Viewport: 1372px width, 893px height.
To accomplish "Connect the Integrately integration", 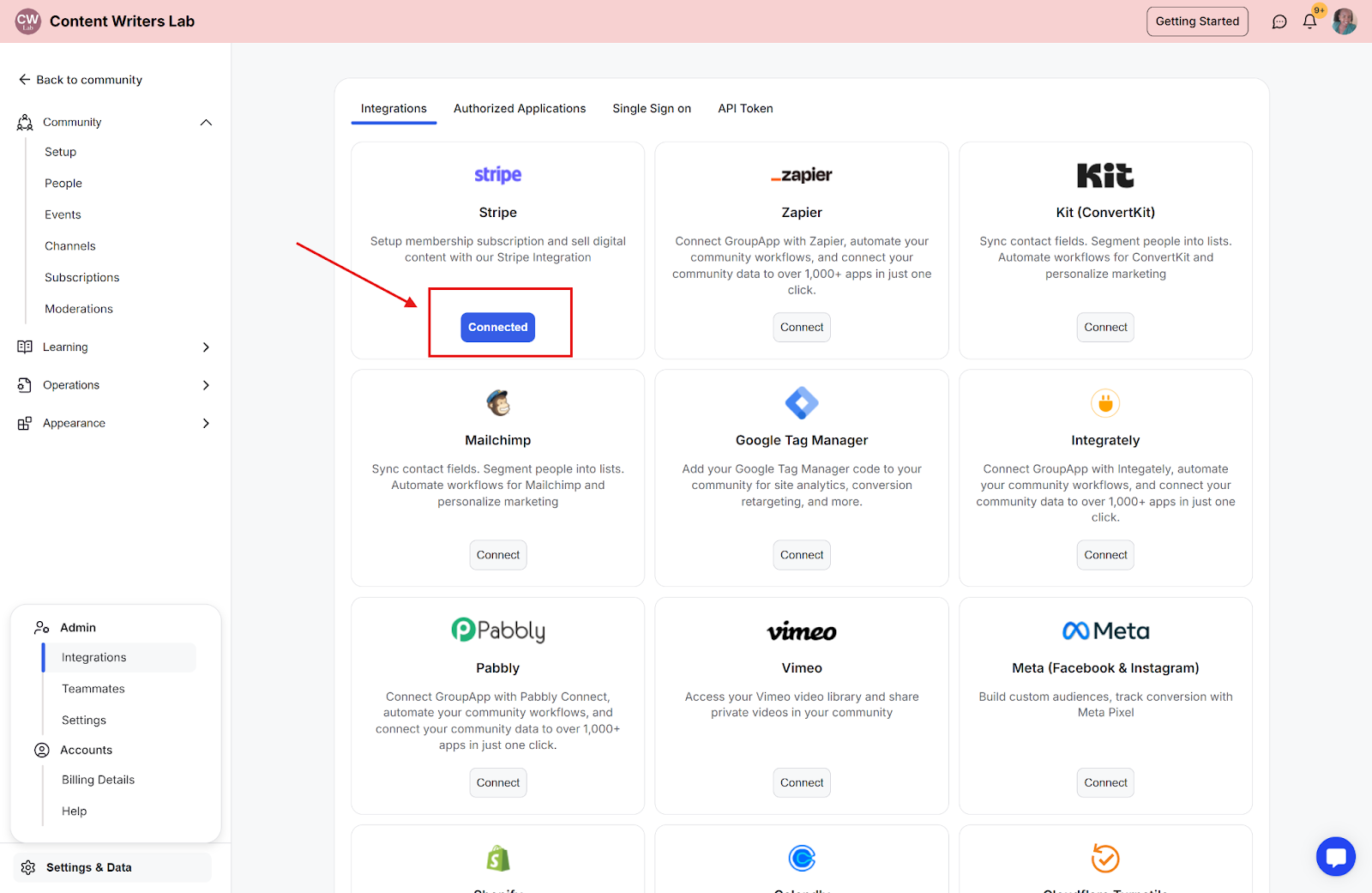I will tap(1105, 555).
